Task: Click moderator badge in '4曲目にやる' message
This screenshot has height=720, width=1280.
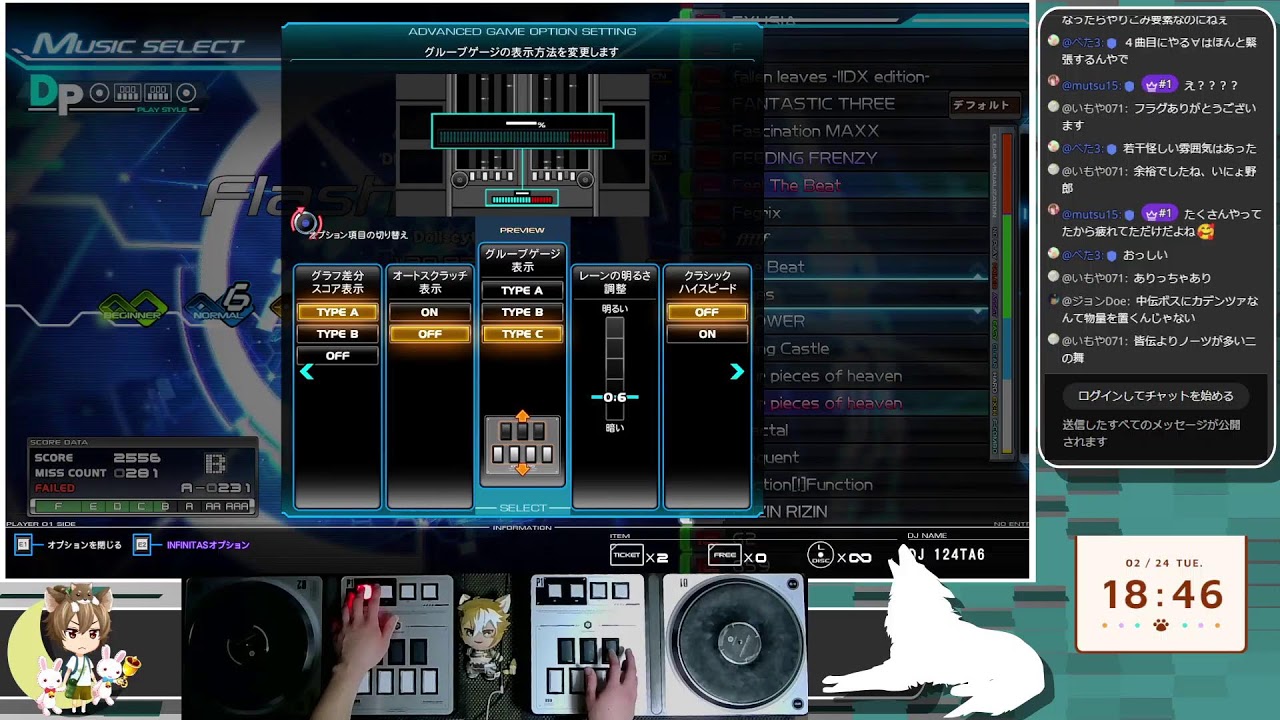Action: pyautogui.click(x=1111, y=42)
